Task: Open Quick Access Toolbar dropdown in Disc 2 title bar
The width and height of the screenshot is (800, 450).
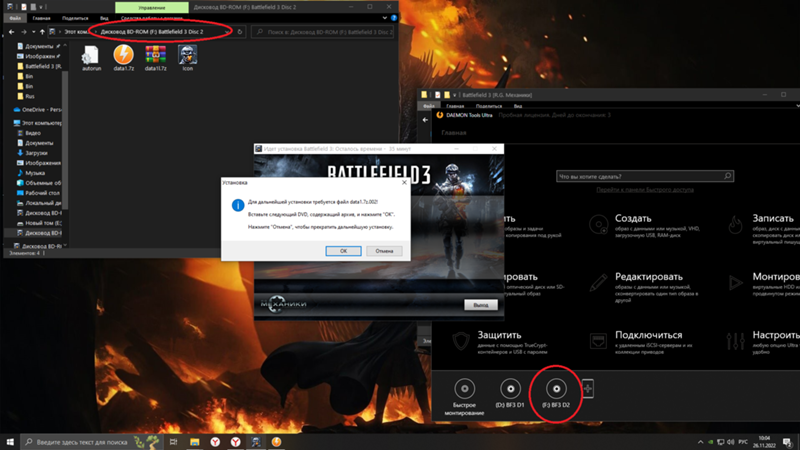Action: [41, 7]
